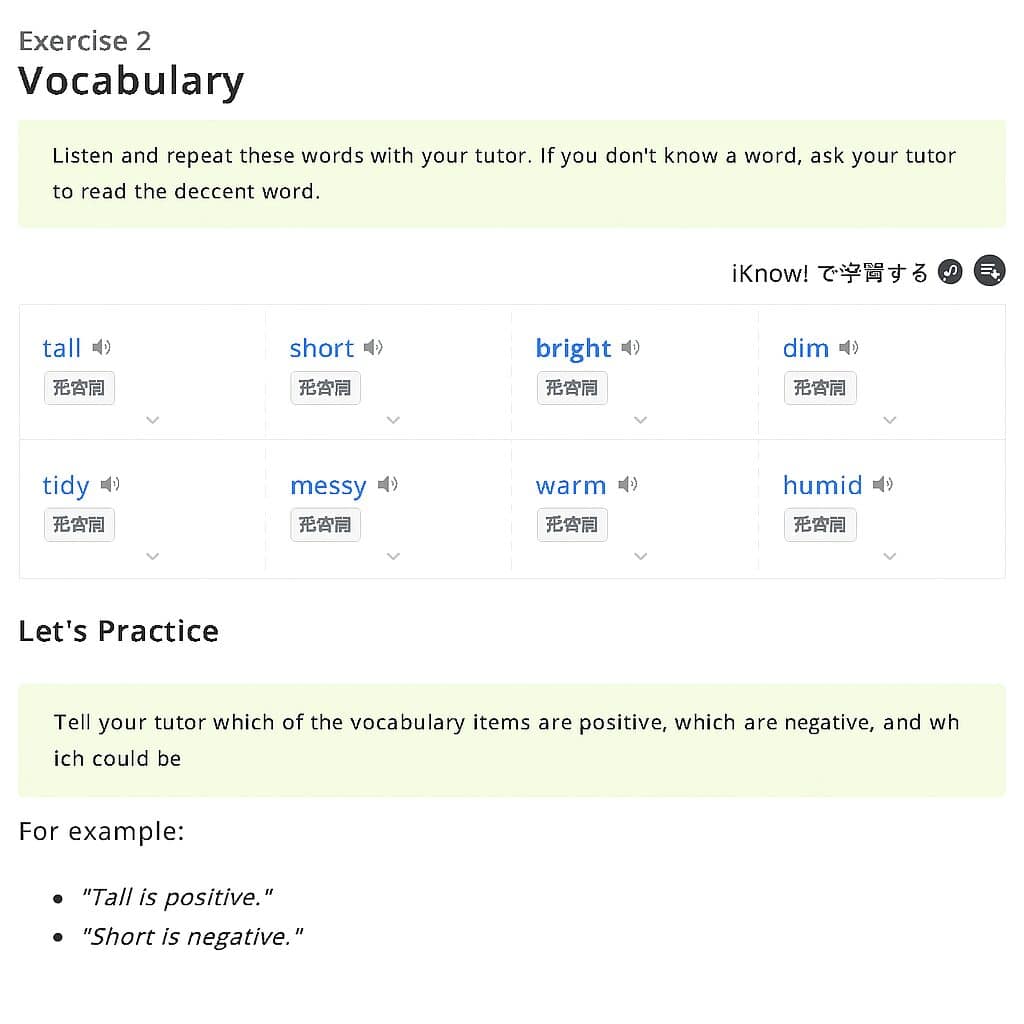This screenshot has height=1024, width=1024.
Task: Listen to the word dim
Action: point(849,348)
